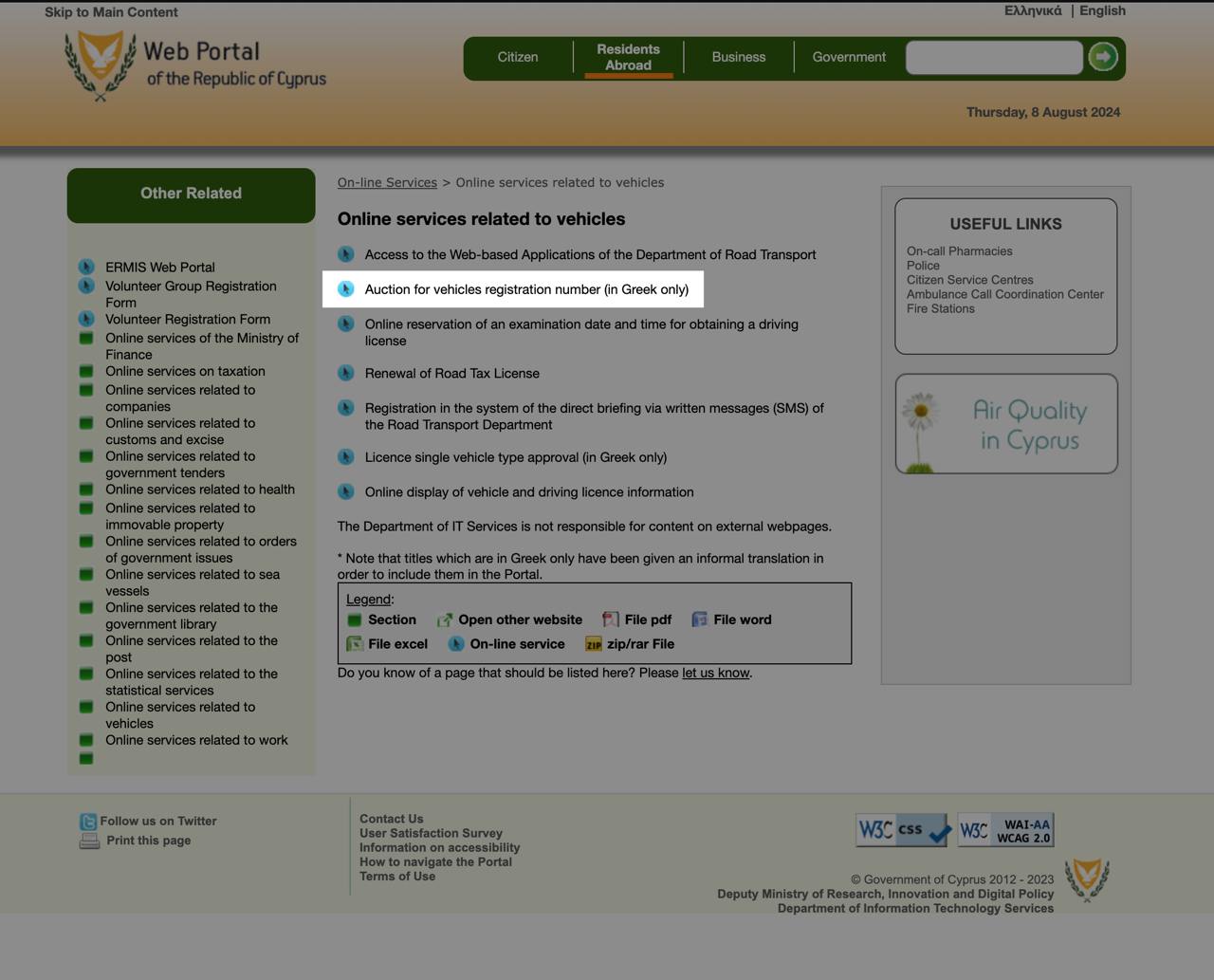Select the Government navigation tab
The width and height of the screenshot is (1214, 980).
849,57
